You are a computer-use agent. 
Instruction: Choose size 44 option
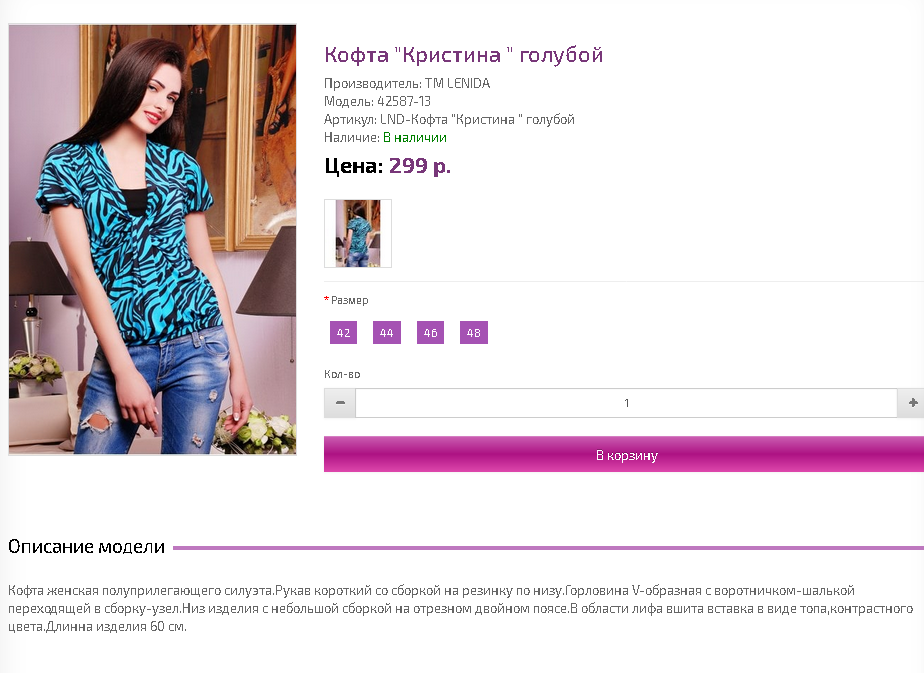coord(387,333)
